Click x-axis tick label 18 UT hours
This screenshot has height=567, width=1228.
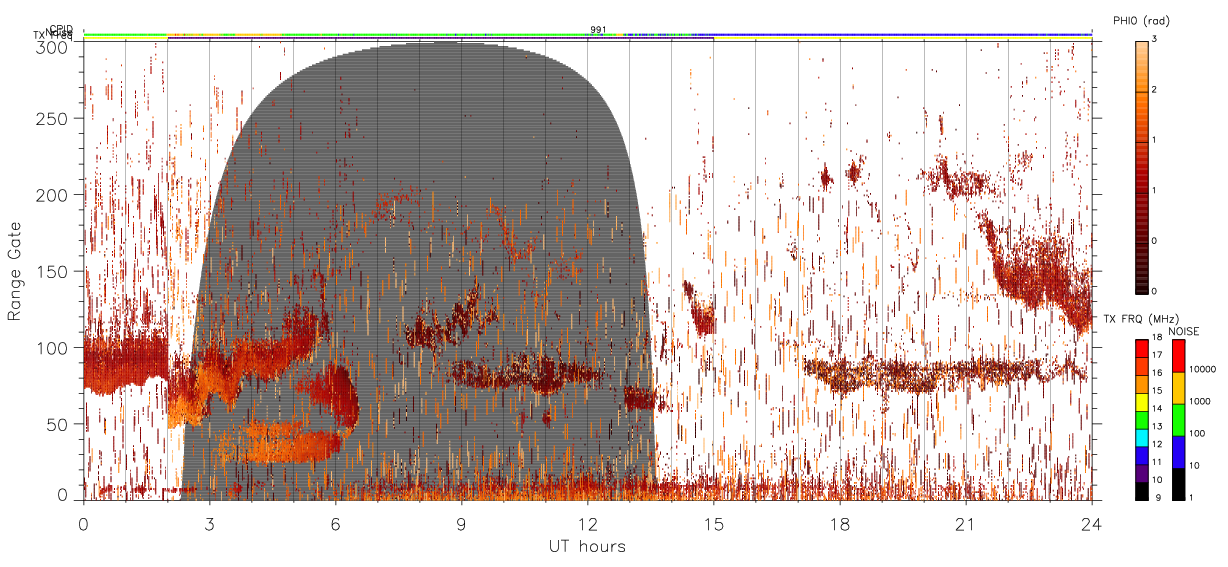tap(839, 523)
